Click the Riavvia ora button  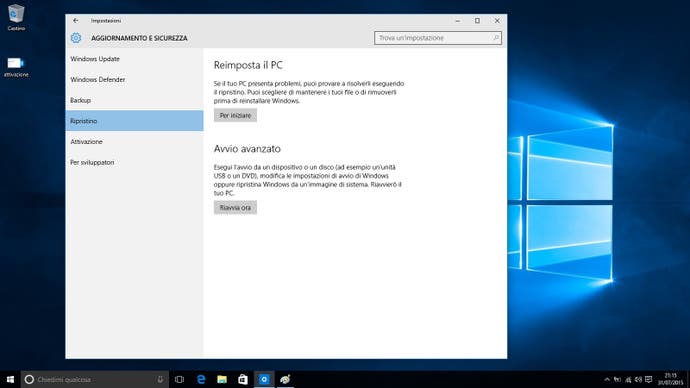pyautogui.click(x=235, y=208)
